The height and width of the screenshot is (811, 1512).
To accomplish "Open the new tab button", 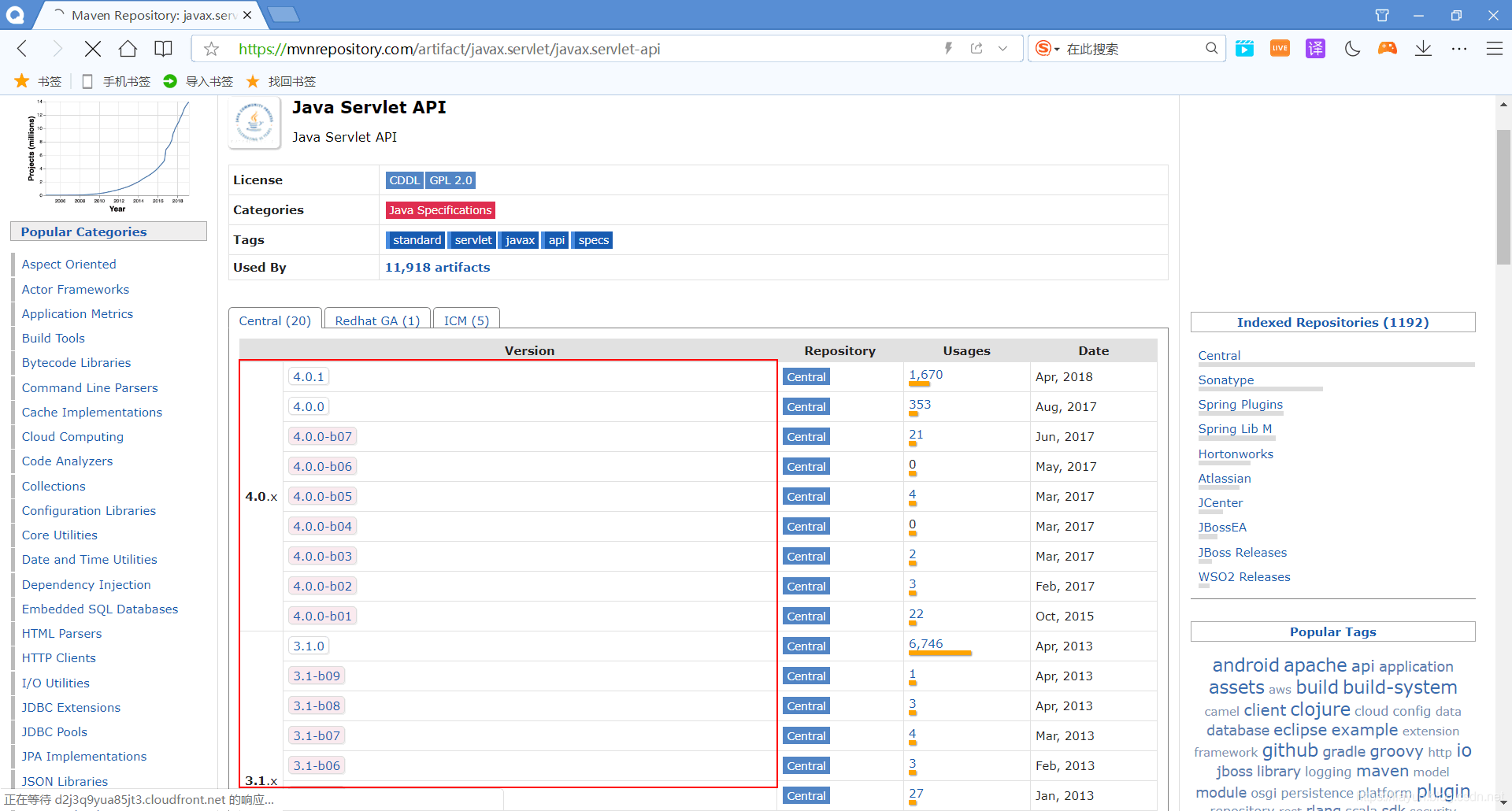I will tap(283, 14).
